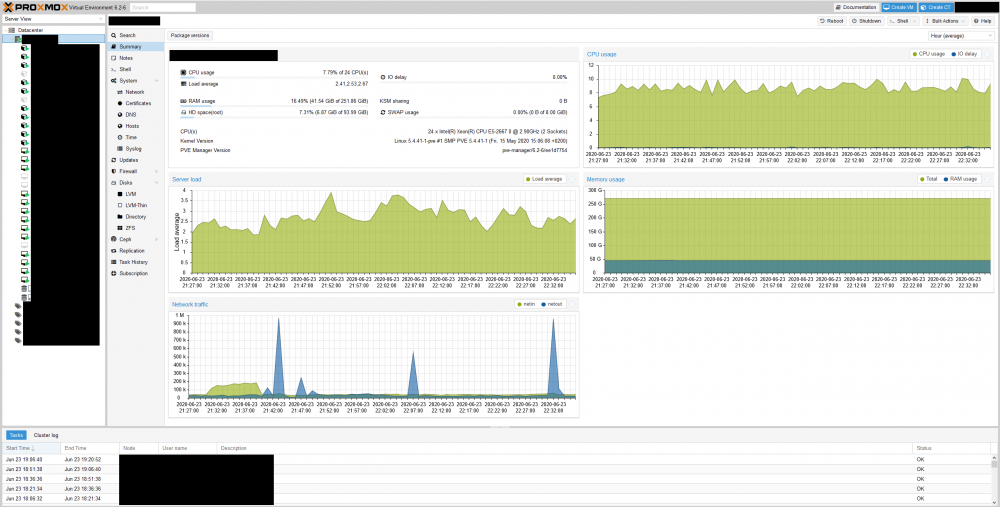This screenshot has width=1000, height=507.
Task: Click the Node column header
Action: pyautogui.click(x=139, y=448)
